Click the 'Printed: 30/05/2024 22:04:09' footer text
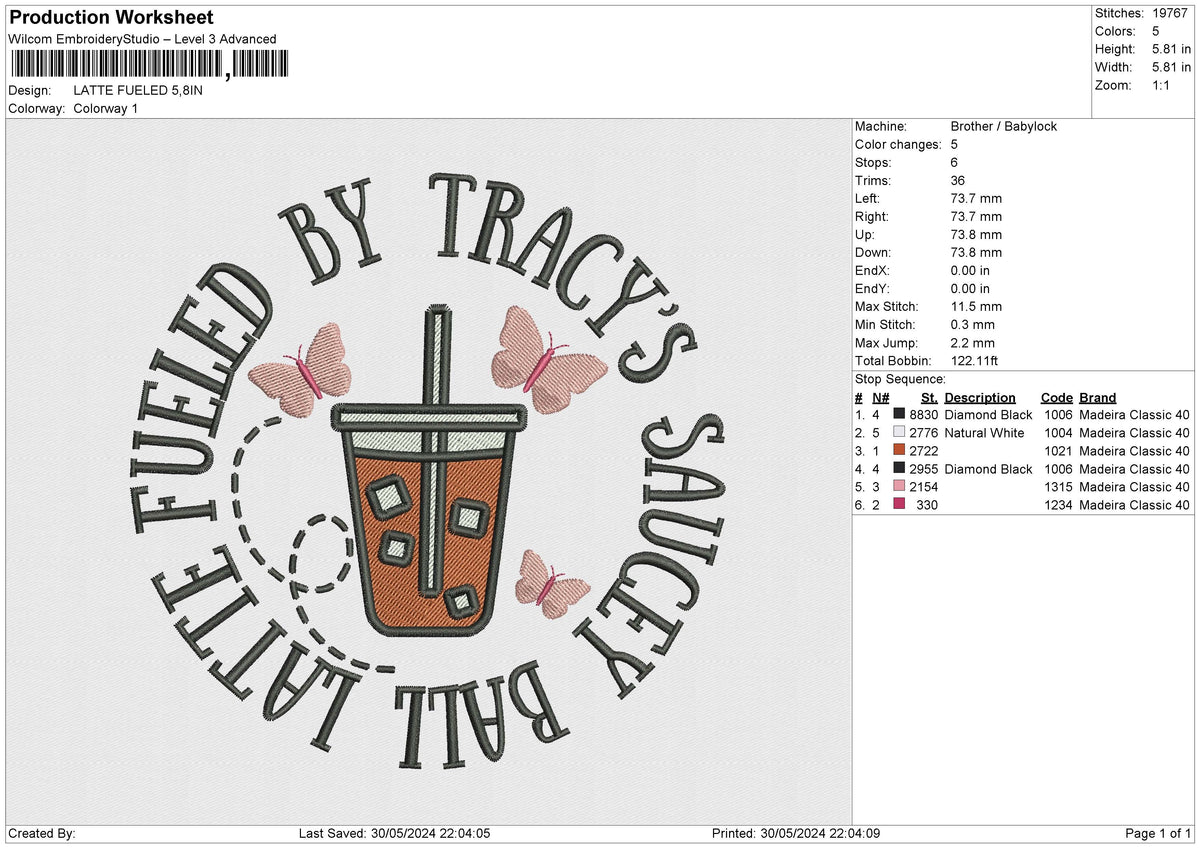 pyautogui.click(x=795, y=834)
